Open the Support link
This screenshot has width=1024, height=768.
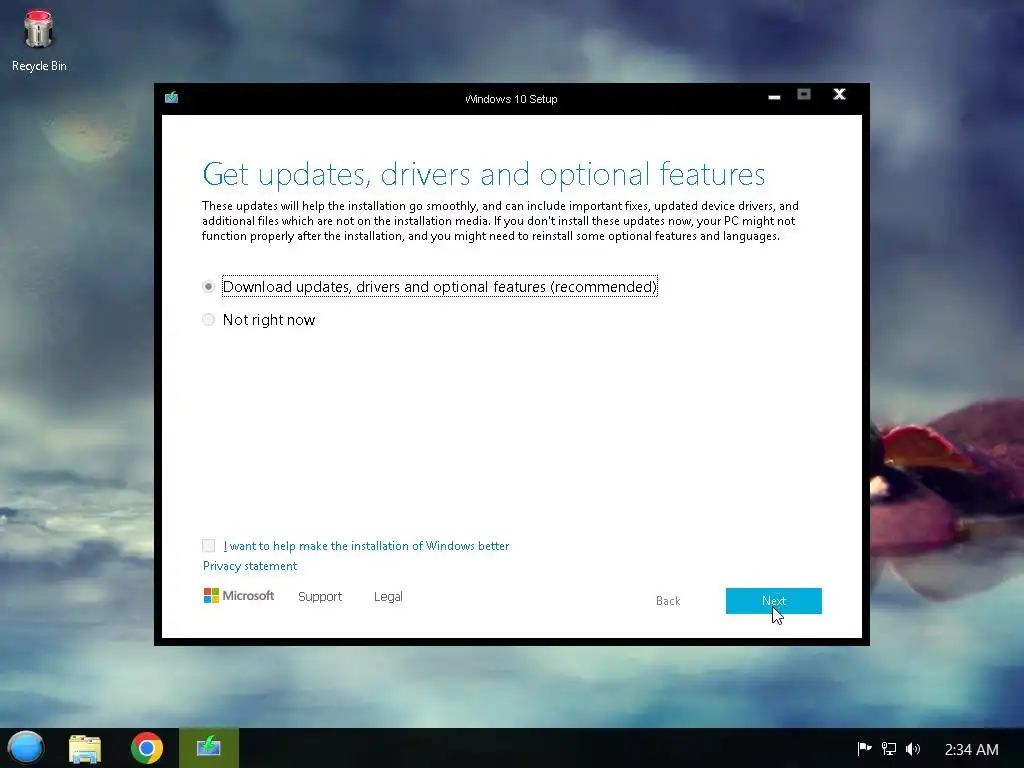coord(320,596)
